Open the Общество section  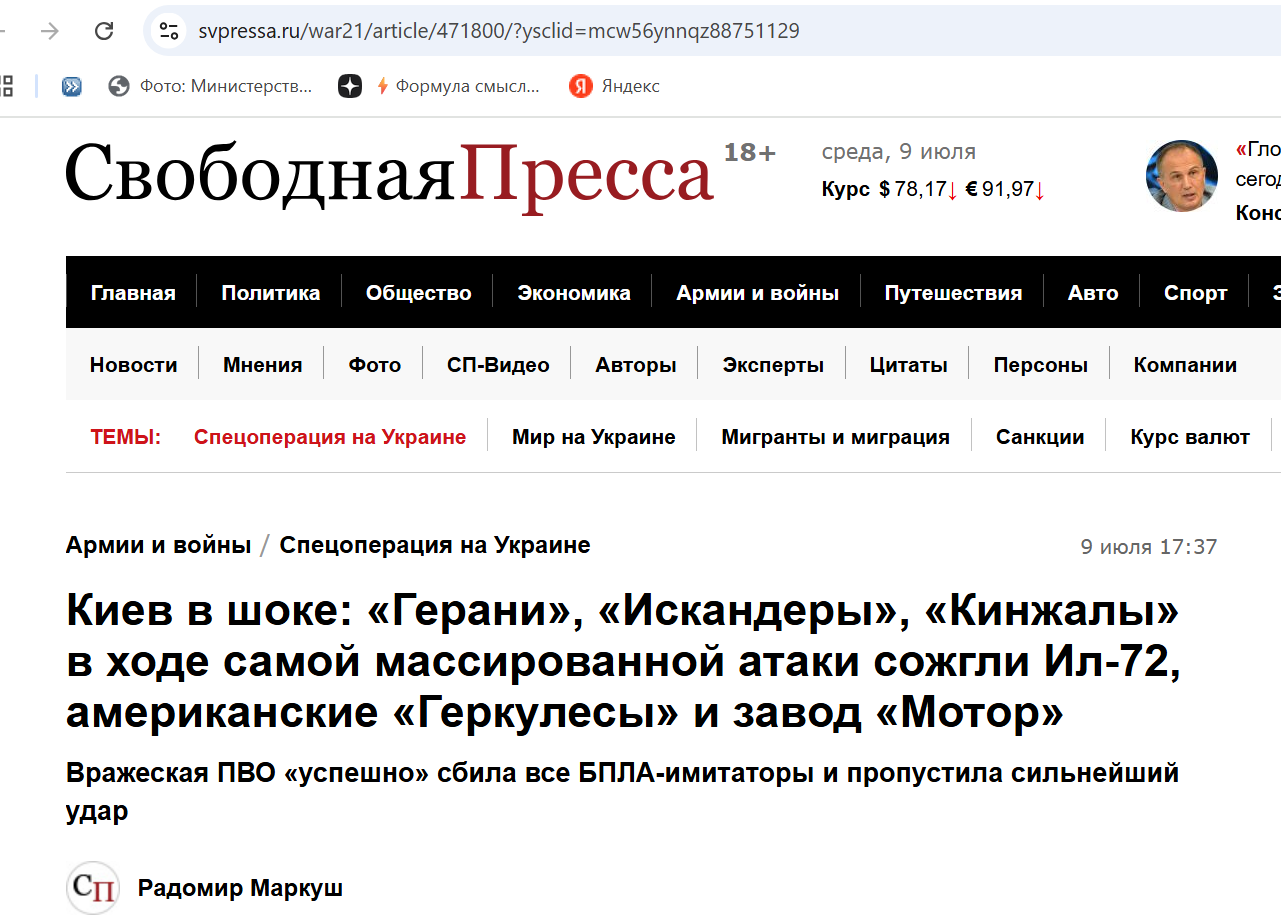pos(419,293)
